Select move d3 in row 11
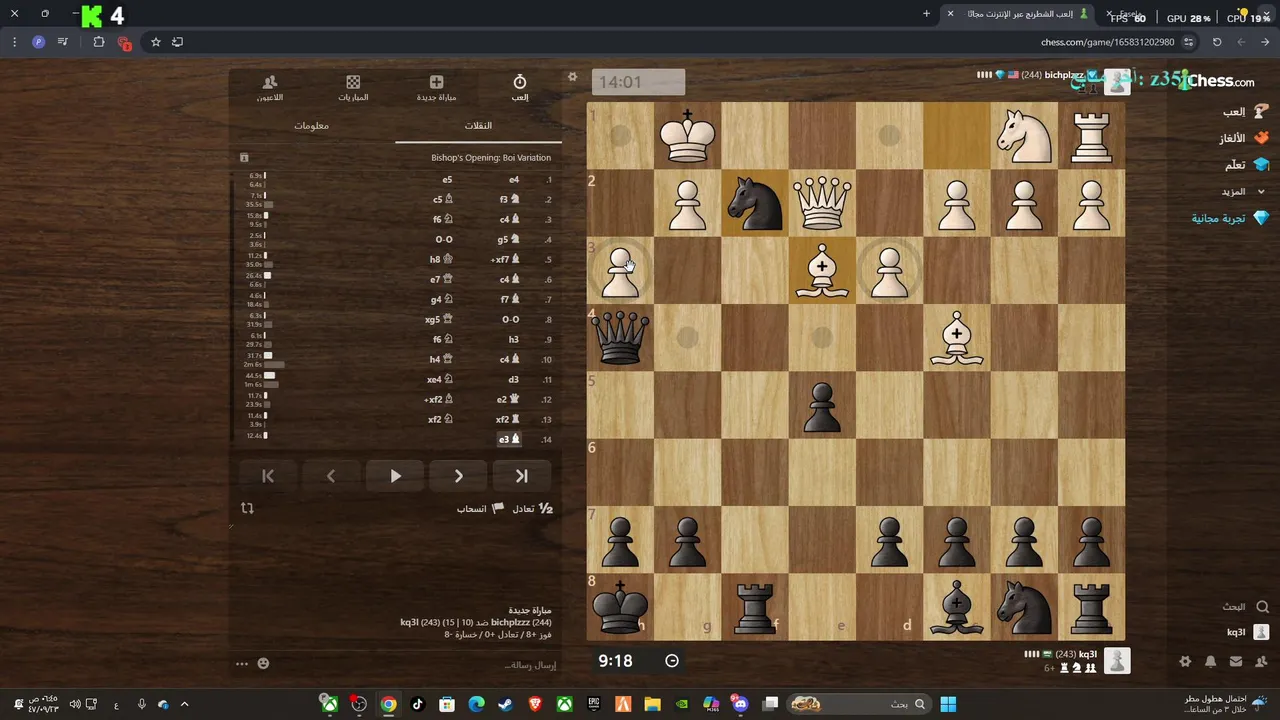The image size is (1280, 720). point(513,379)
